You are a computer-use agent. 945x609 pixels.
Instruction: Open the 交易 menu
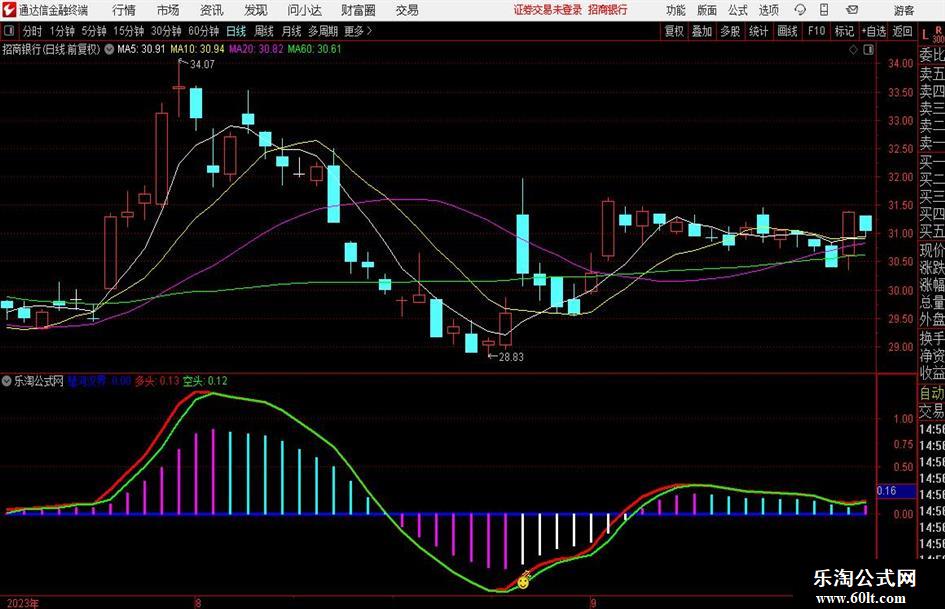tap(407, 10)
